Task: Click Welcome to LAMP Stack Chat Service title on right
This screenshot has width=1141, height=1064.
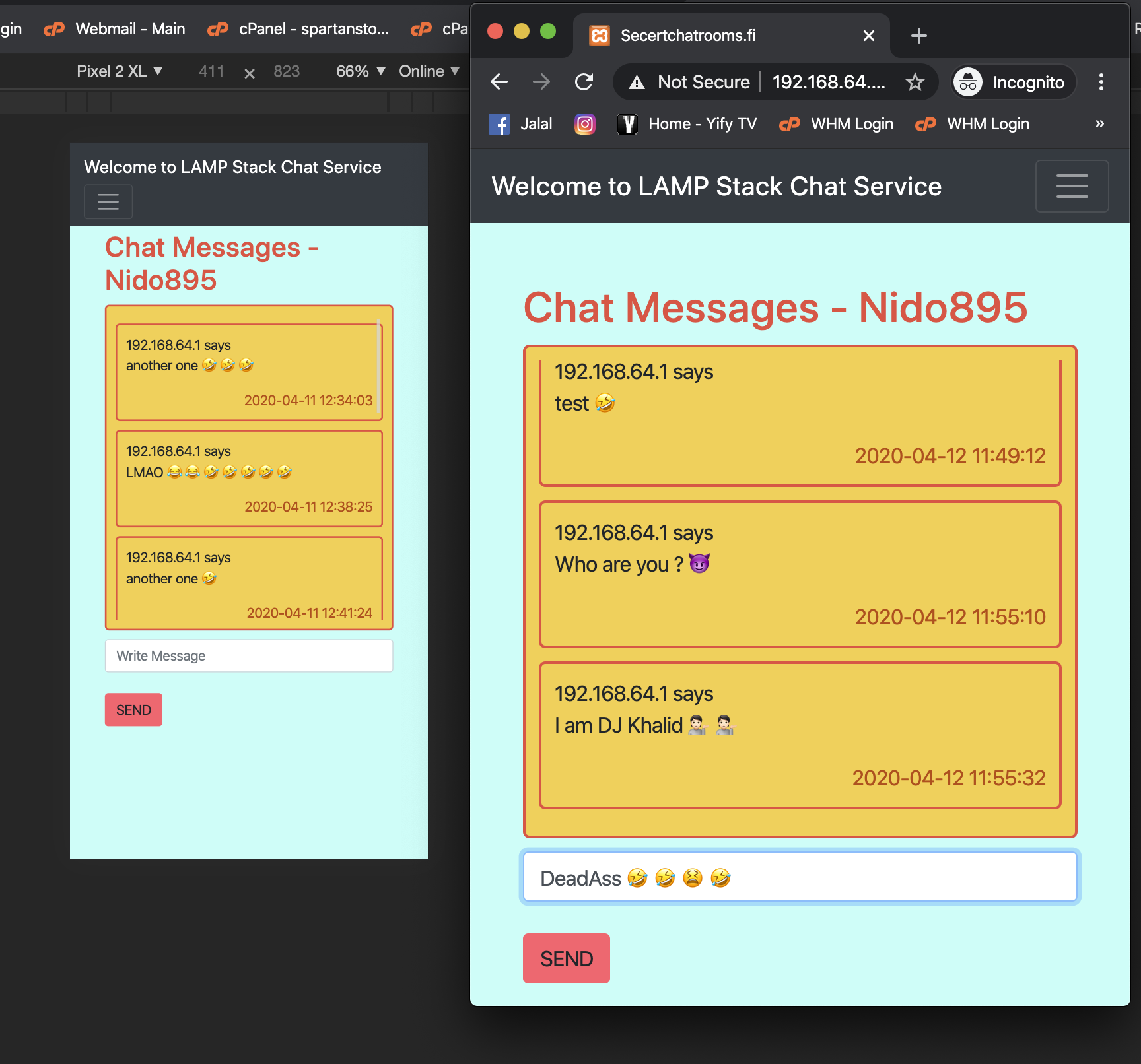Action: (716, 187)
